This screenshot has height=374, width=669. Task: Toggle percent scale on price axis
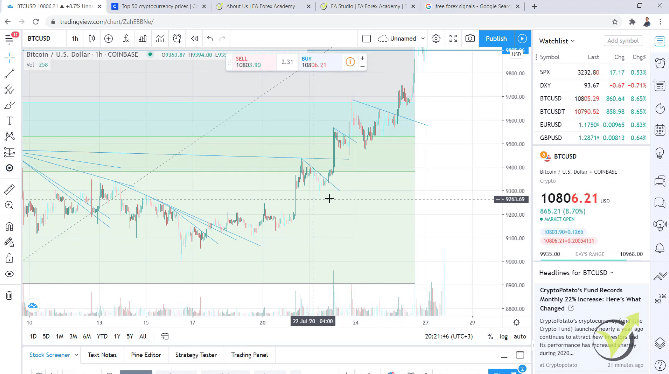click(x=490, y=336)
